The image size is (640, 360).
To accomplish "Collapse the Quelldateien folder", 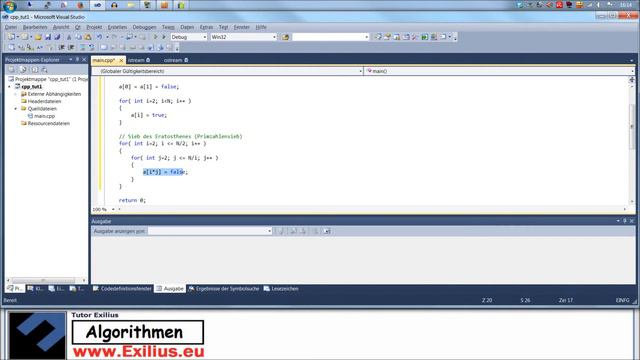I will (16, 109).
